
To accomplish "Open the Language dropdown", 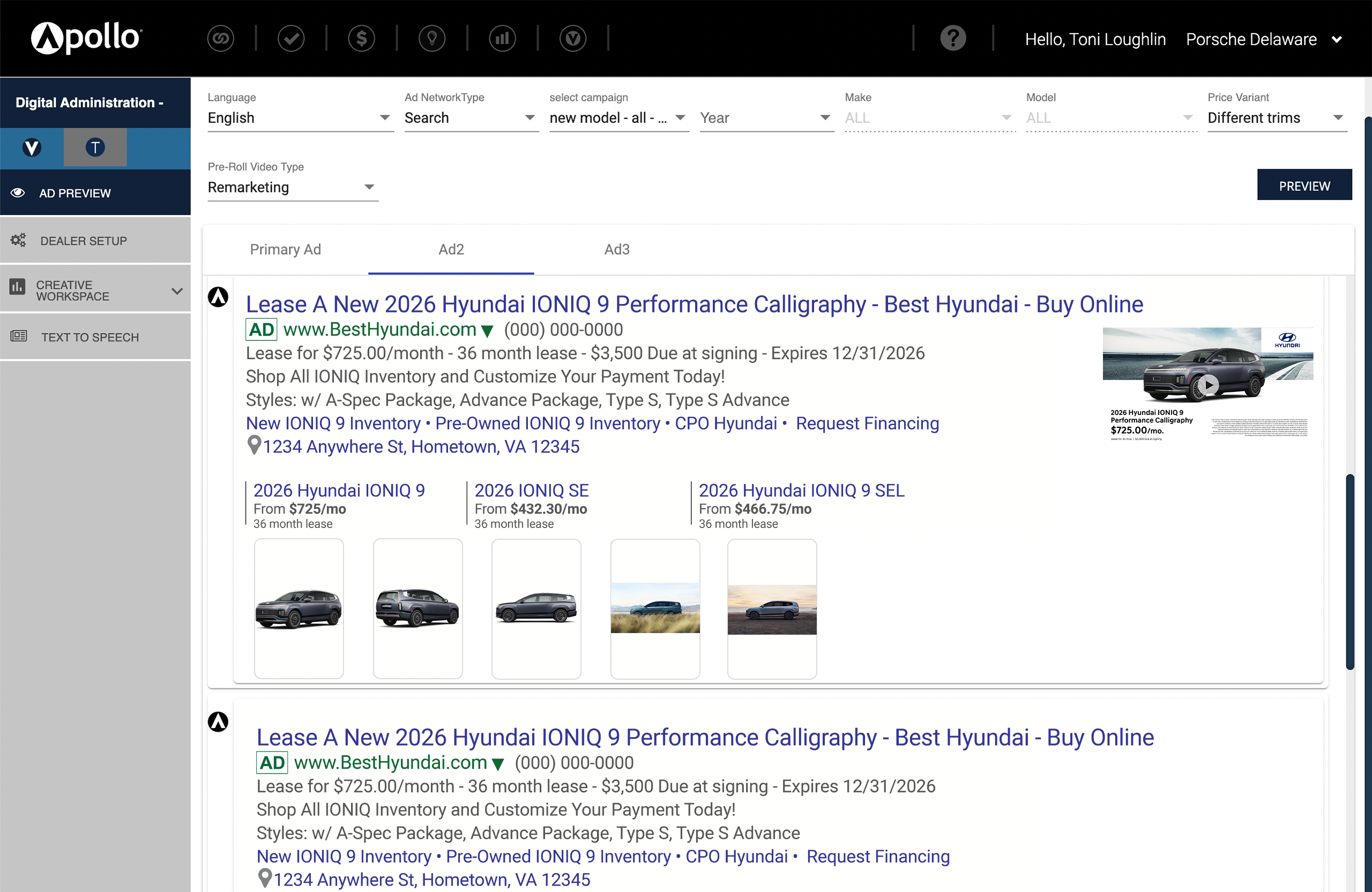I will (300, 117).
